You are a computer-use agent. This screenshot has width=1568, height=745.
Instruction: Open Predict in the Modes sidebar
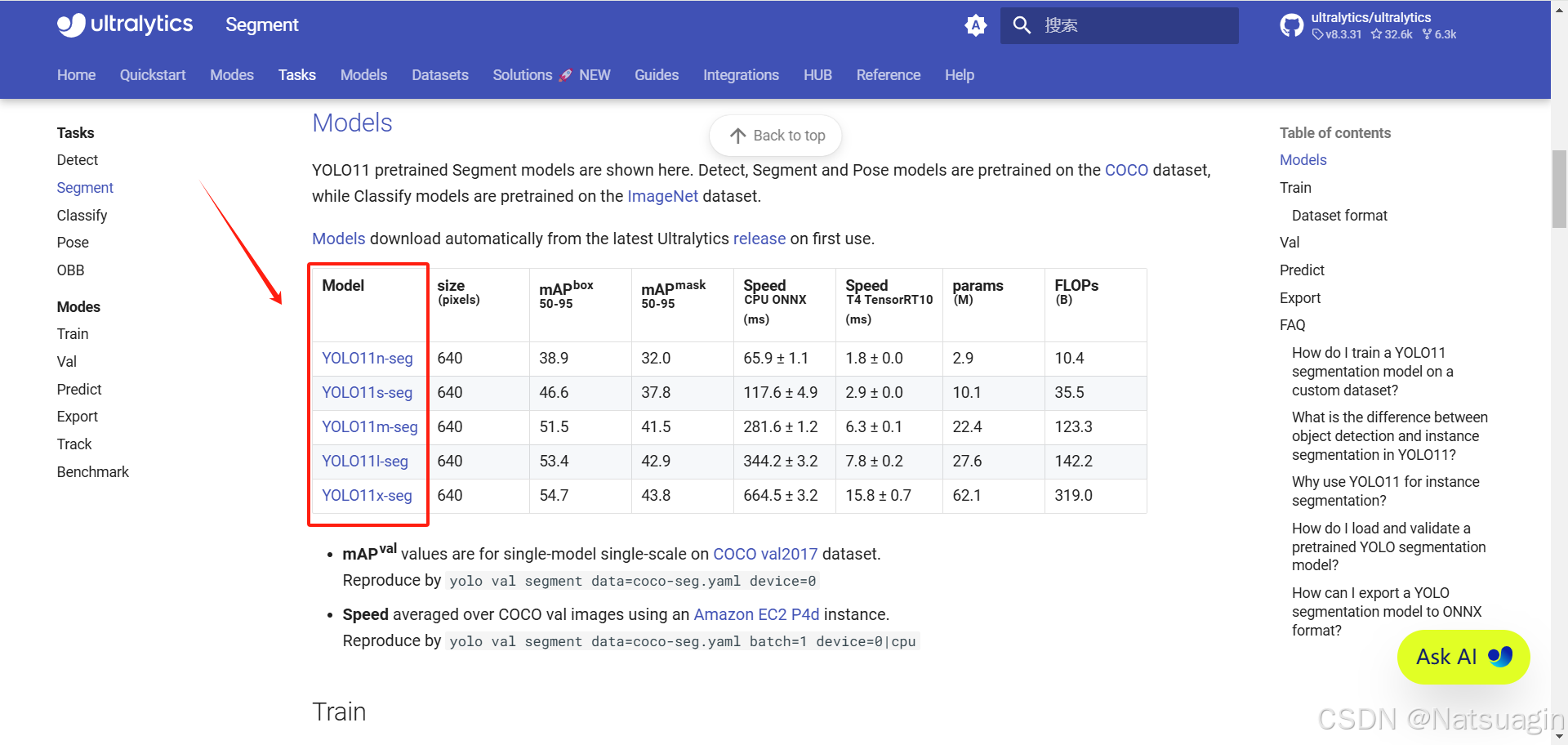coord(79,390)
